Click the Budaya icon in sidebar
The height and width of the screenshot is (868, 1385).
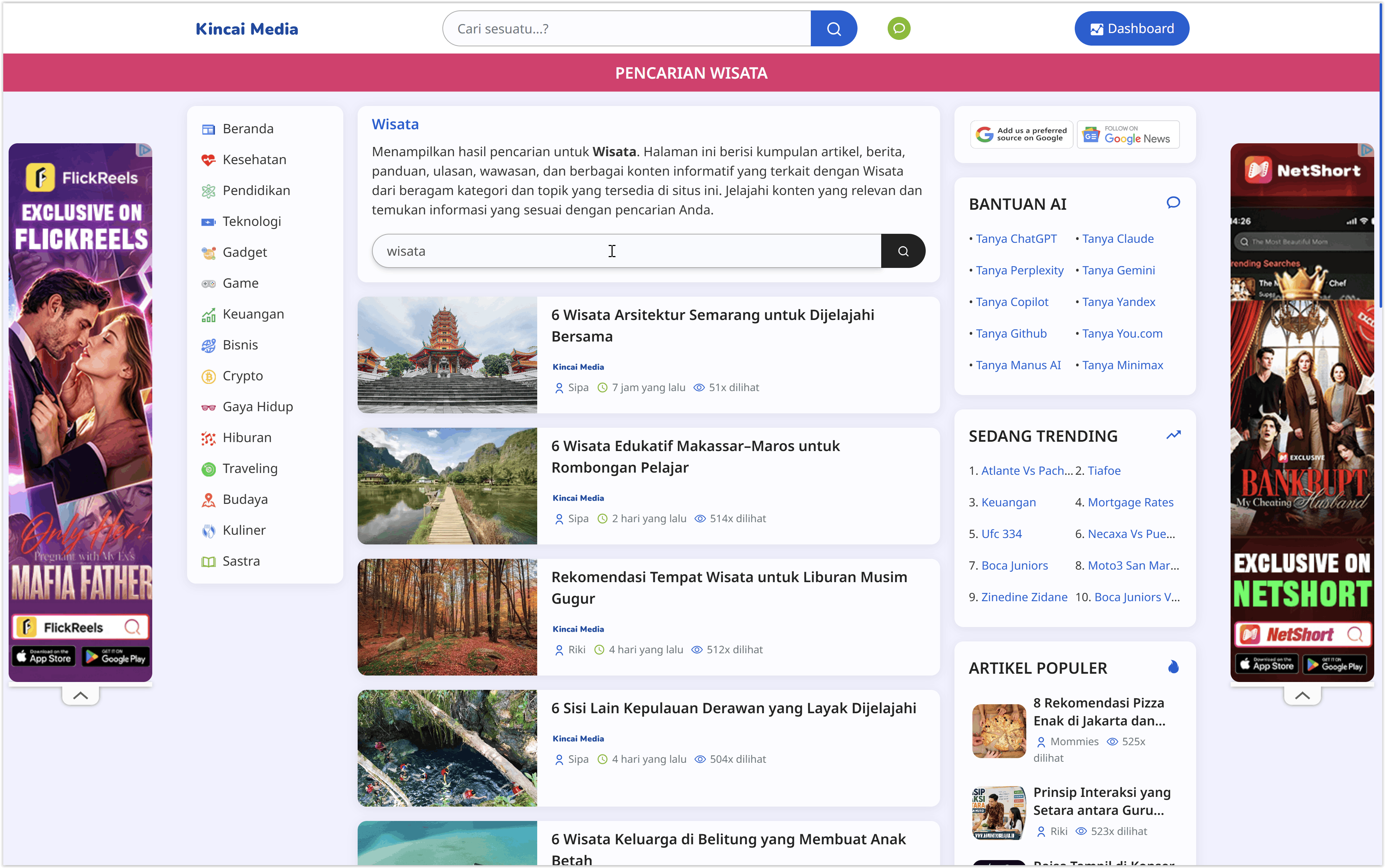point(208,500)
